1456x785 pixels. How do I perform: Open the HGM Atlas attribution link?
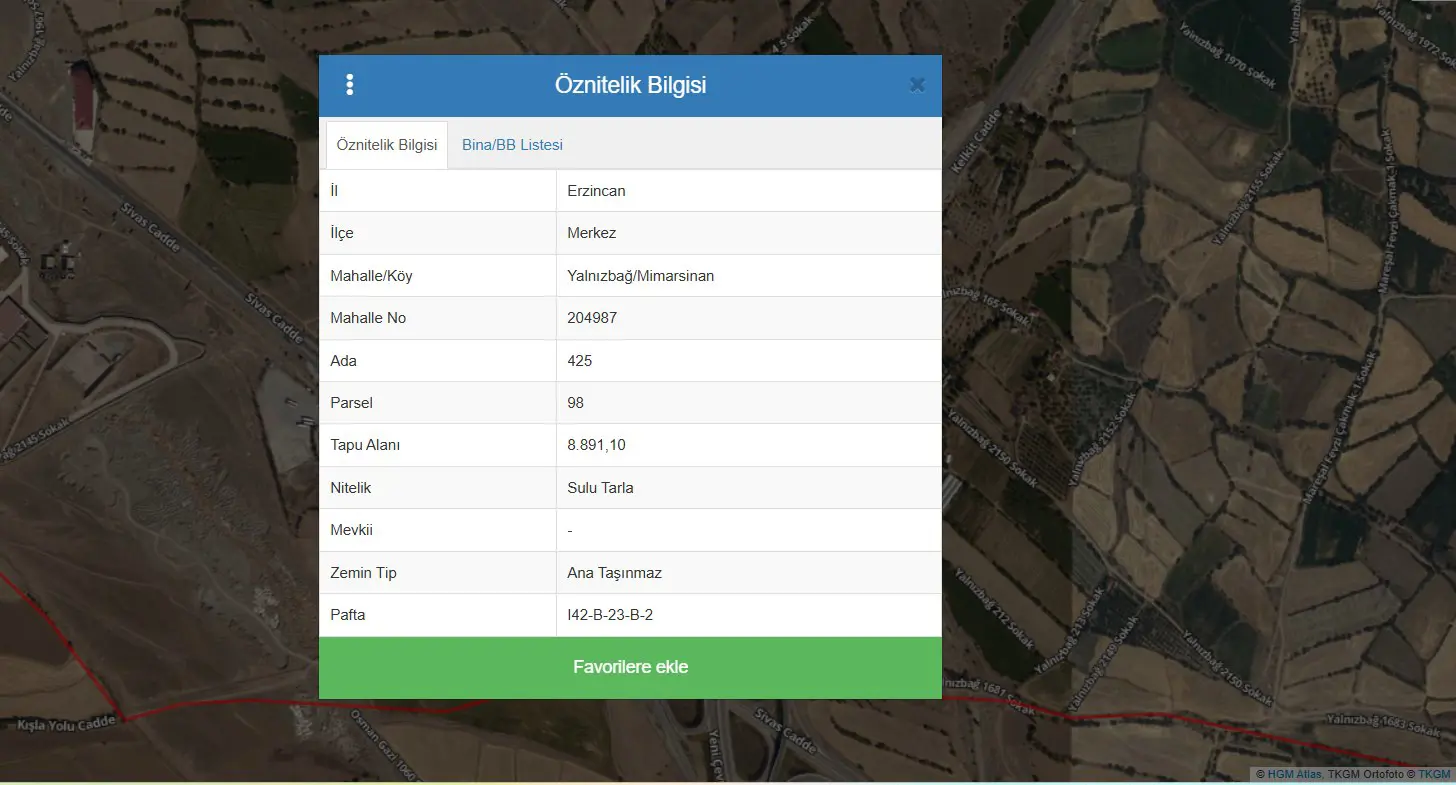[1294, 774]
